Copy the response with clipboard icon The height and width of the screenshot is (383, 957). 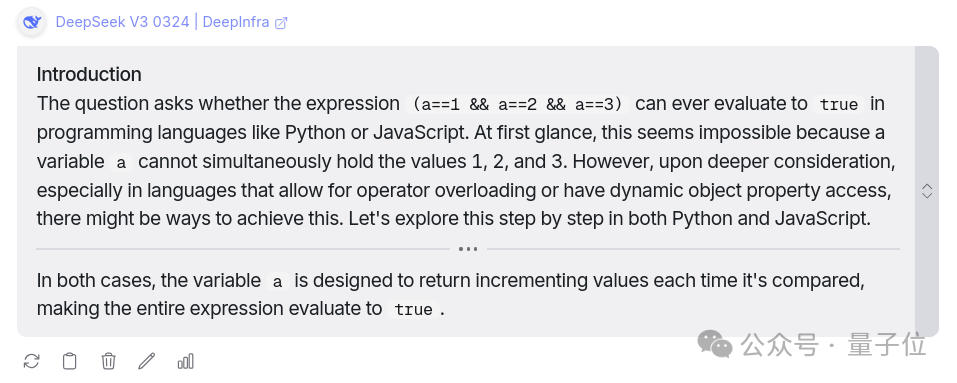click(70, 361)
